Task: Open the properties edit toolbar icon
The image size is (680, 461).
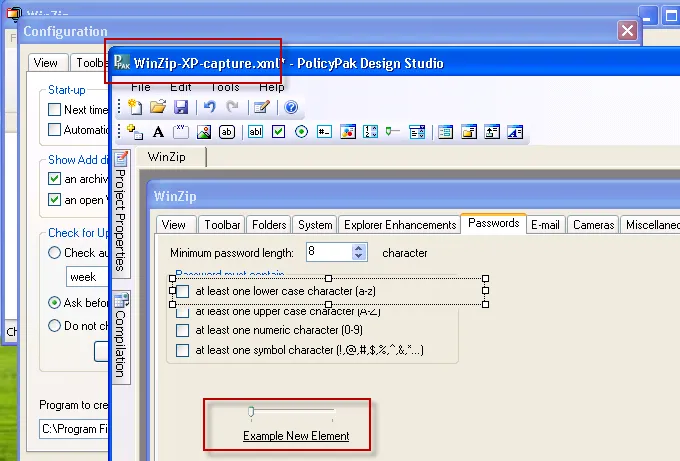Action: (262, 107)
